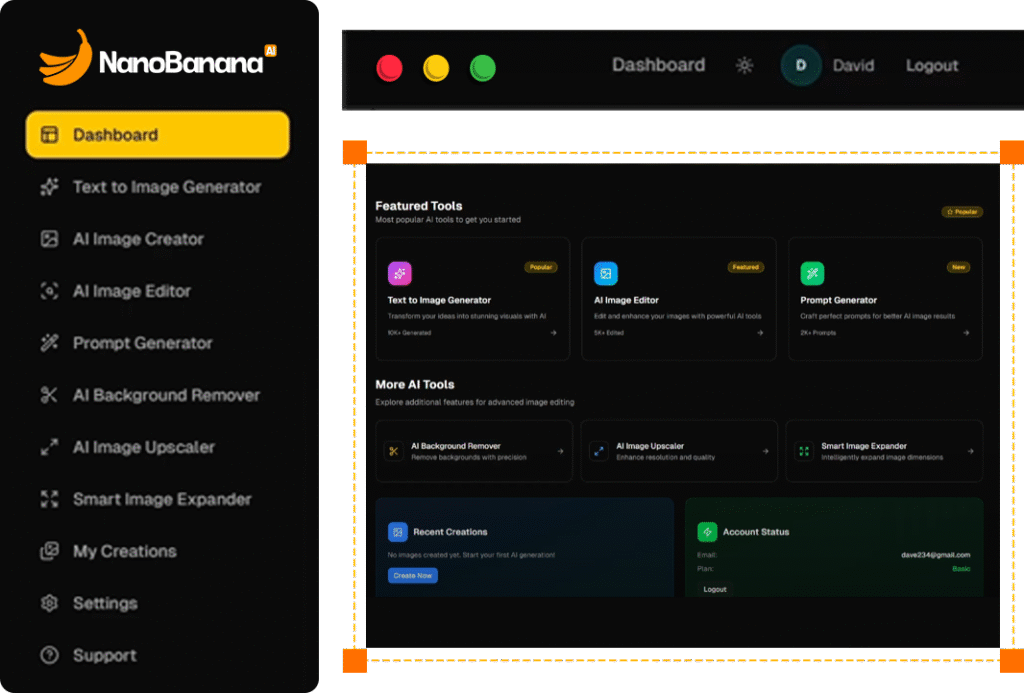Click the AI Image Upscaler card arrows icon
This screenshot has width=1024, height=693.
click(599, 451)
